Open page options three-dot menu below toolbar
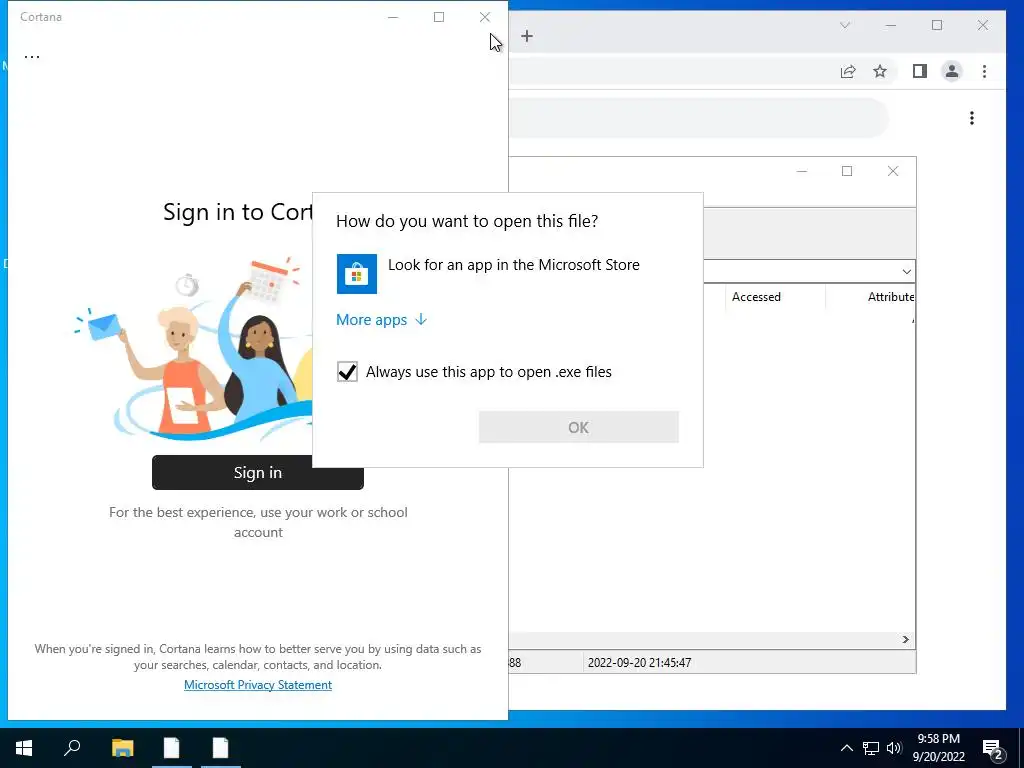1024x768 pixels. click(x=972, y=118)
